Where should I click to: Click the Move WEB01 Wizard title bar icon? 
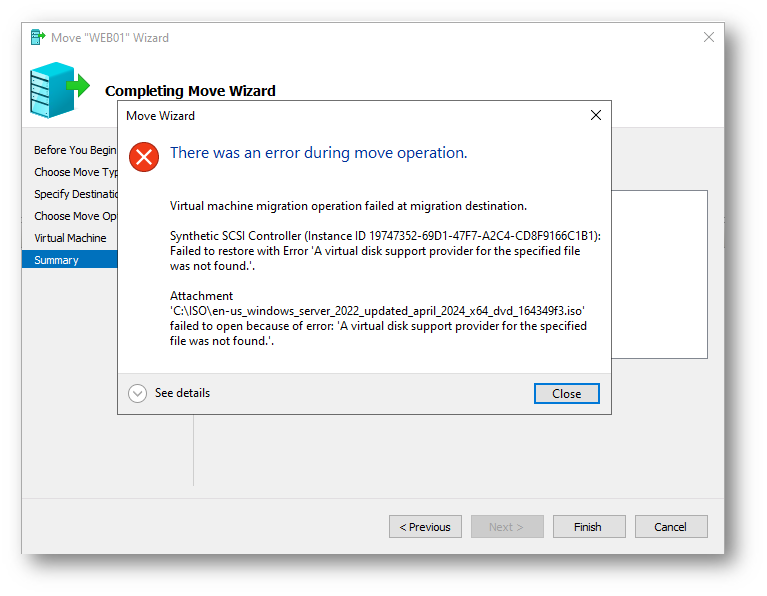pyautogui.click(x=38, y=38)
